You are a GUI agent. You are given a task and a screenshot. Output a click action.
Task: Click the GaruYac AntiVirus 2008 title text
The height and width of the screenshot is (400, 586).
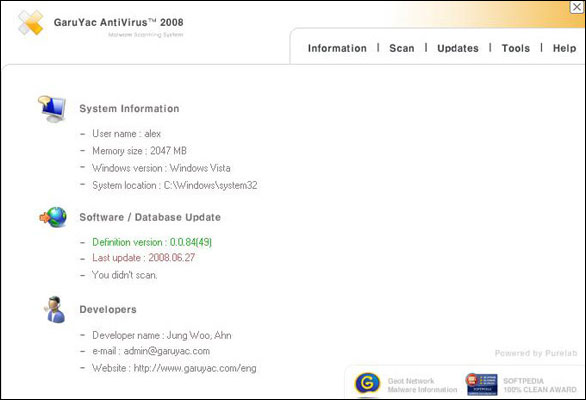click(118, 22)
